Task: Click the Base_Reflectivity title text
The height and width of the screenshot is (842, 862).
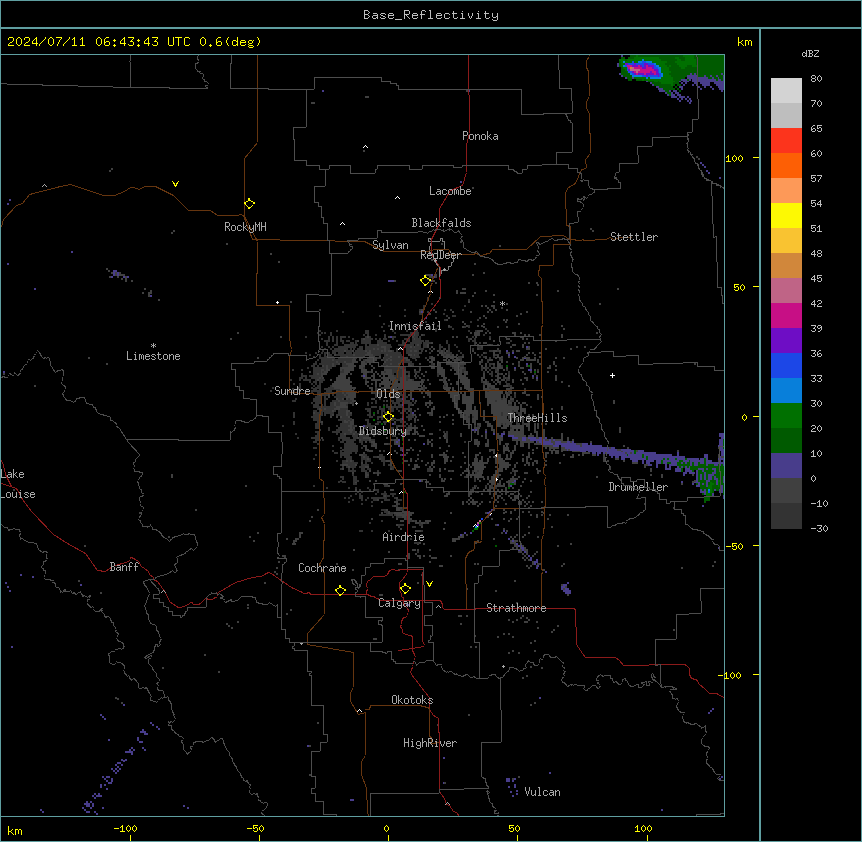Action: pyautogui.click(x=431, y=15)
